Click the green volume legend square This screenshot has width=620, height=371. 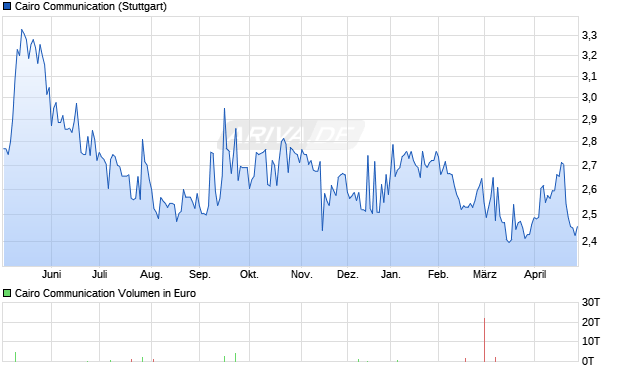pyautogui.click(x=7, y=293)
